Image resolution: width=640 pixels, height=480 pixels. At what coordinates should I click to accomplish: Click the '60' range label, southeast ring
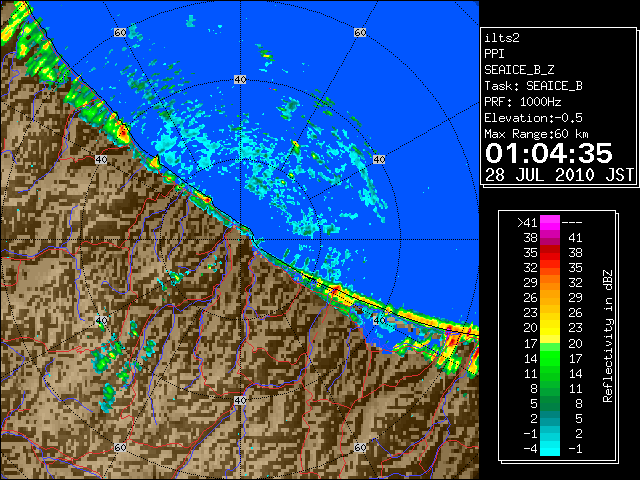coord(360,447)
